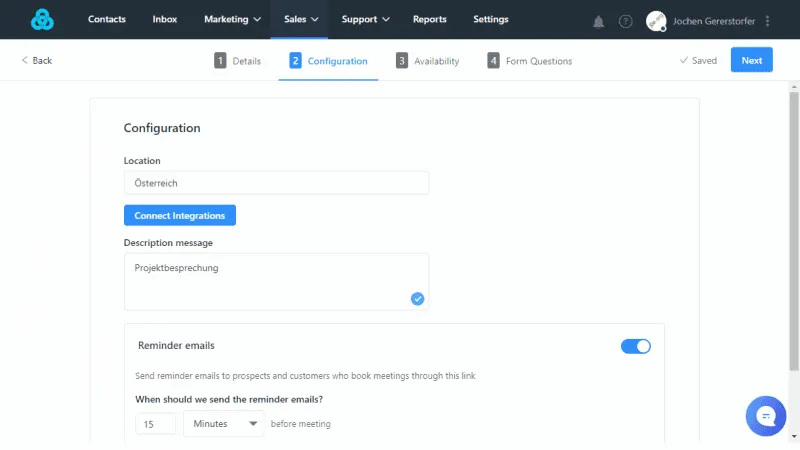Go to step 1 Details
Screen dimensions: 800x450
237,61
